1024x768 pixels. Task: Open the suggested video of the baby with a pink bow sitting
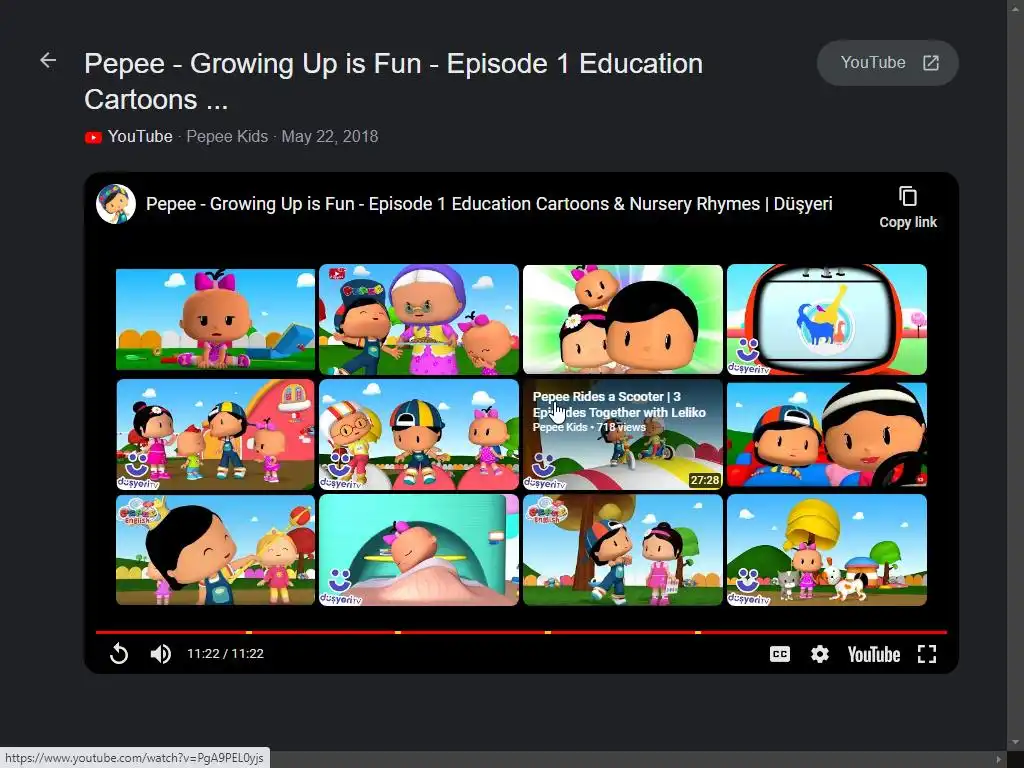[216, 319]
